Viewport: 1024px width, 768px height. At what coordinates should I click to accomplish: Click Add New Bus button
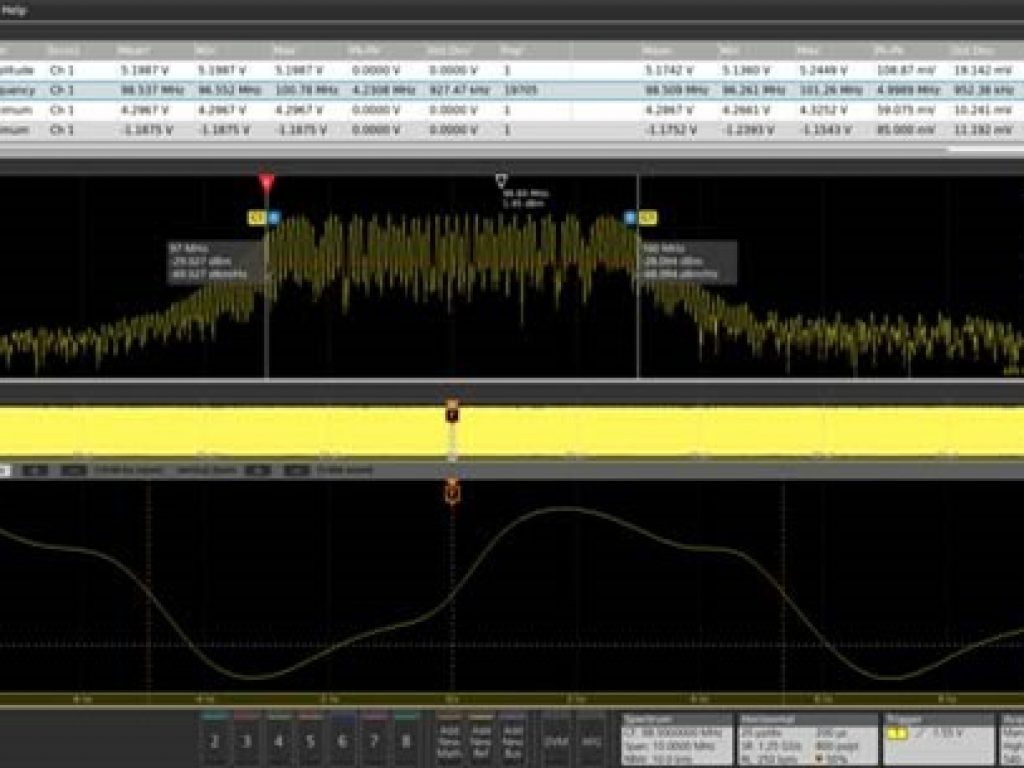(512, 739)
